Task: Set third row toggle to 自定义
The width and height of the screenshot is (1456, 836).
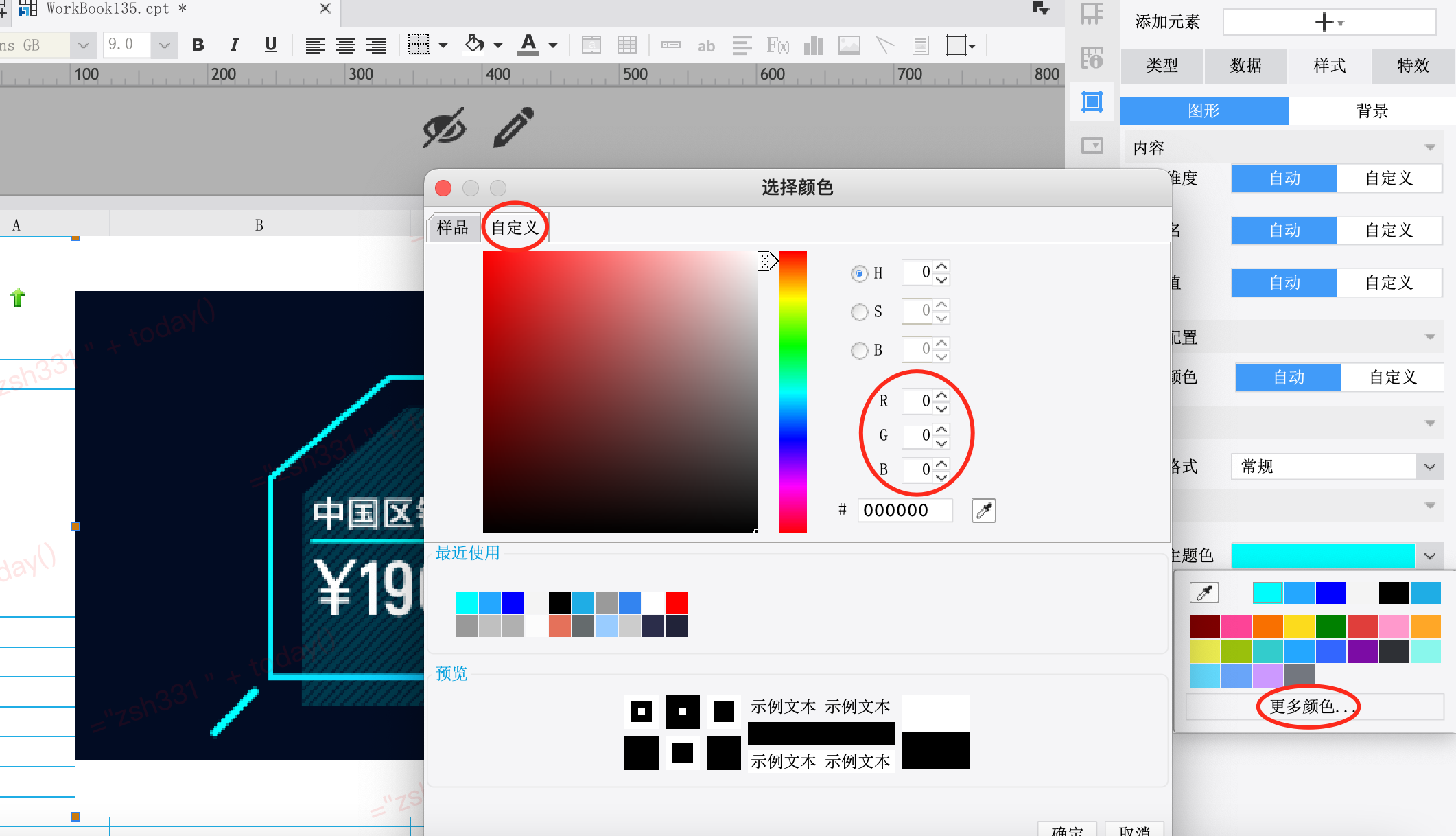Action: (1389, 283)
